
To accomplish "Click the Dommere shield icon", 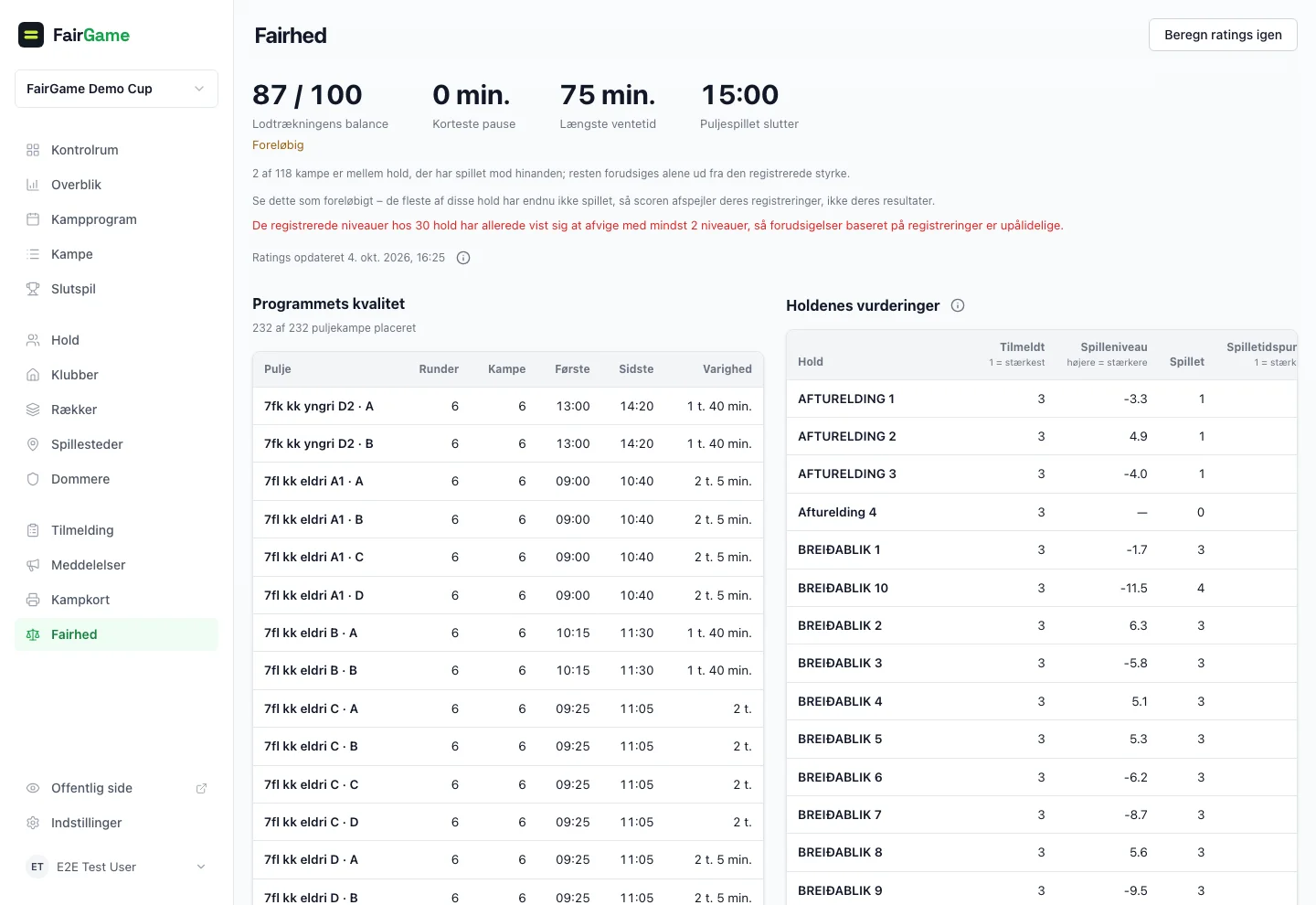I will click(x=33, y=479).
